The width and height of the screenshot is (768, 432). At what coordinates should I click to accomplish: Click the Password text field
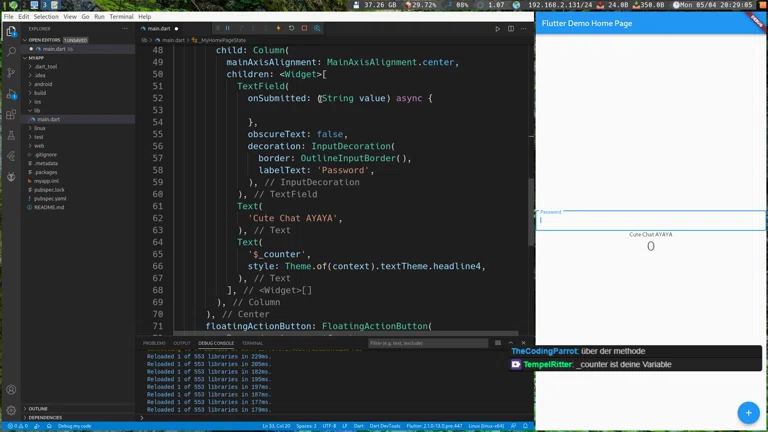tap(650, 221)
